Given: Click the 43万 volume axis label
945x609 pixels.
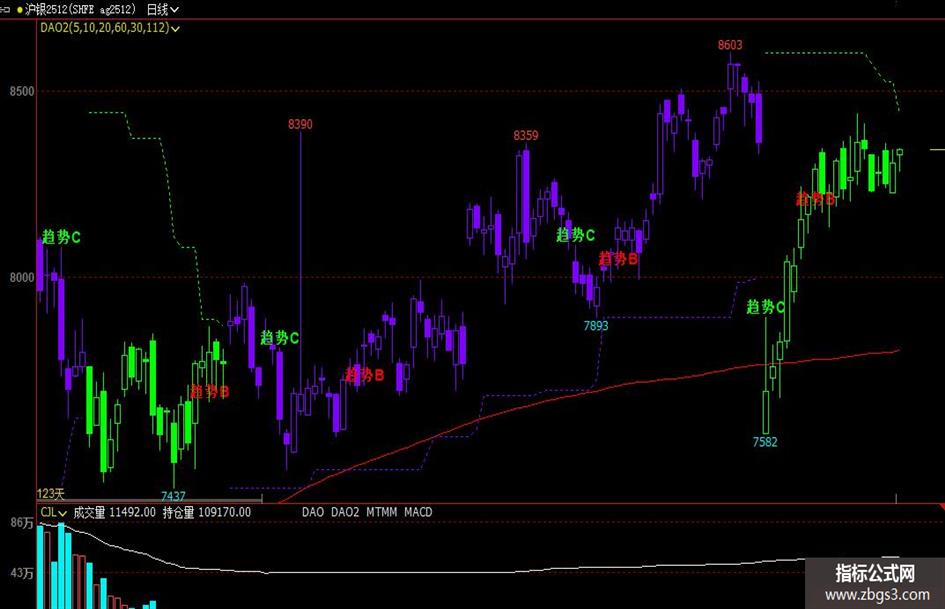Looking at the screenshot, I should pos(22,573).
